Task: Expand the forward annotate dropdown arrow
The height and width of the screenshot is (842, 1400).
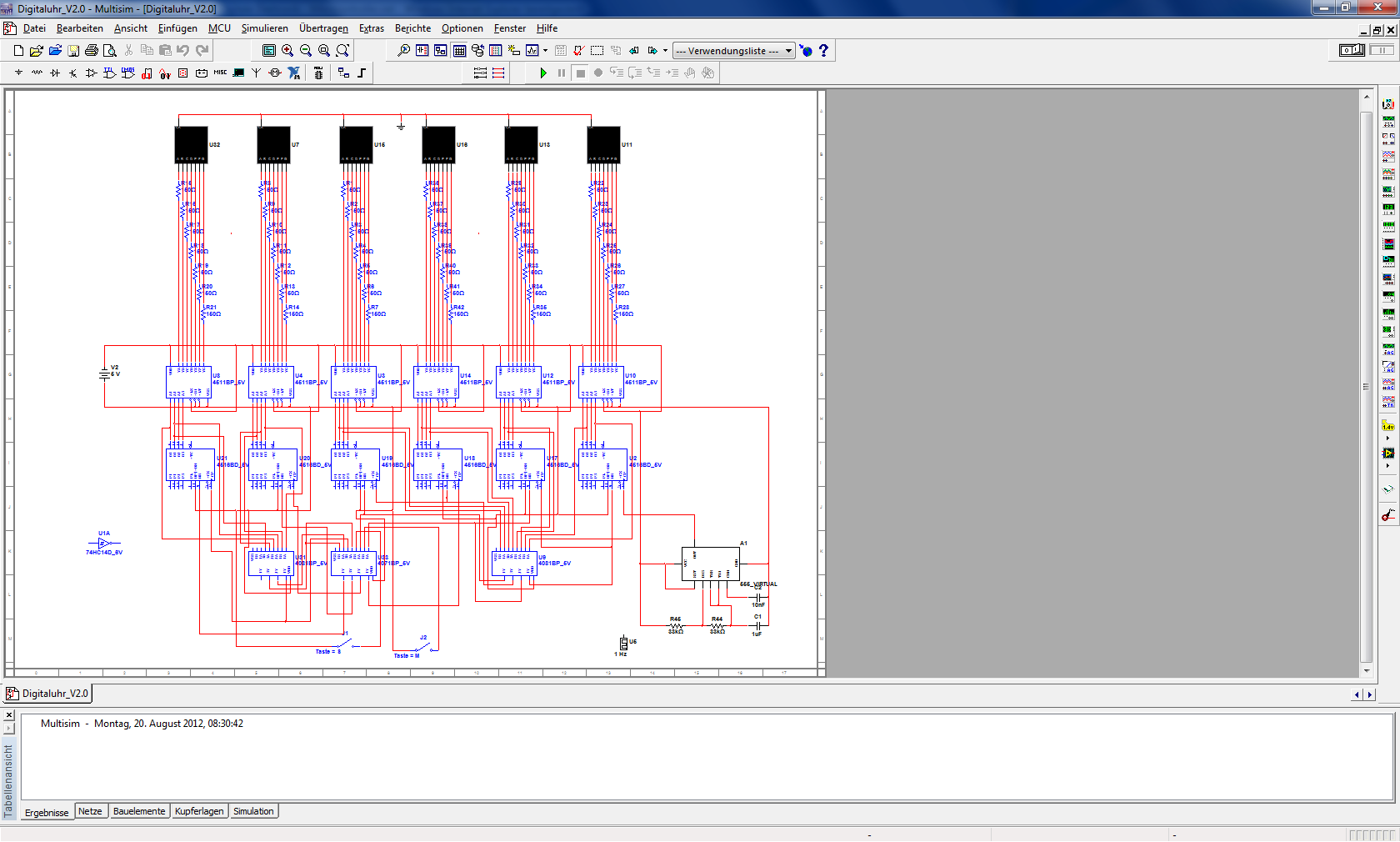Action: [665, 51]
